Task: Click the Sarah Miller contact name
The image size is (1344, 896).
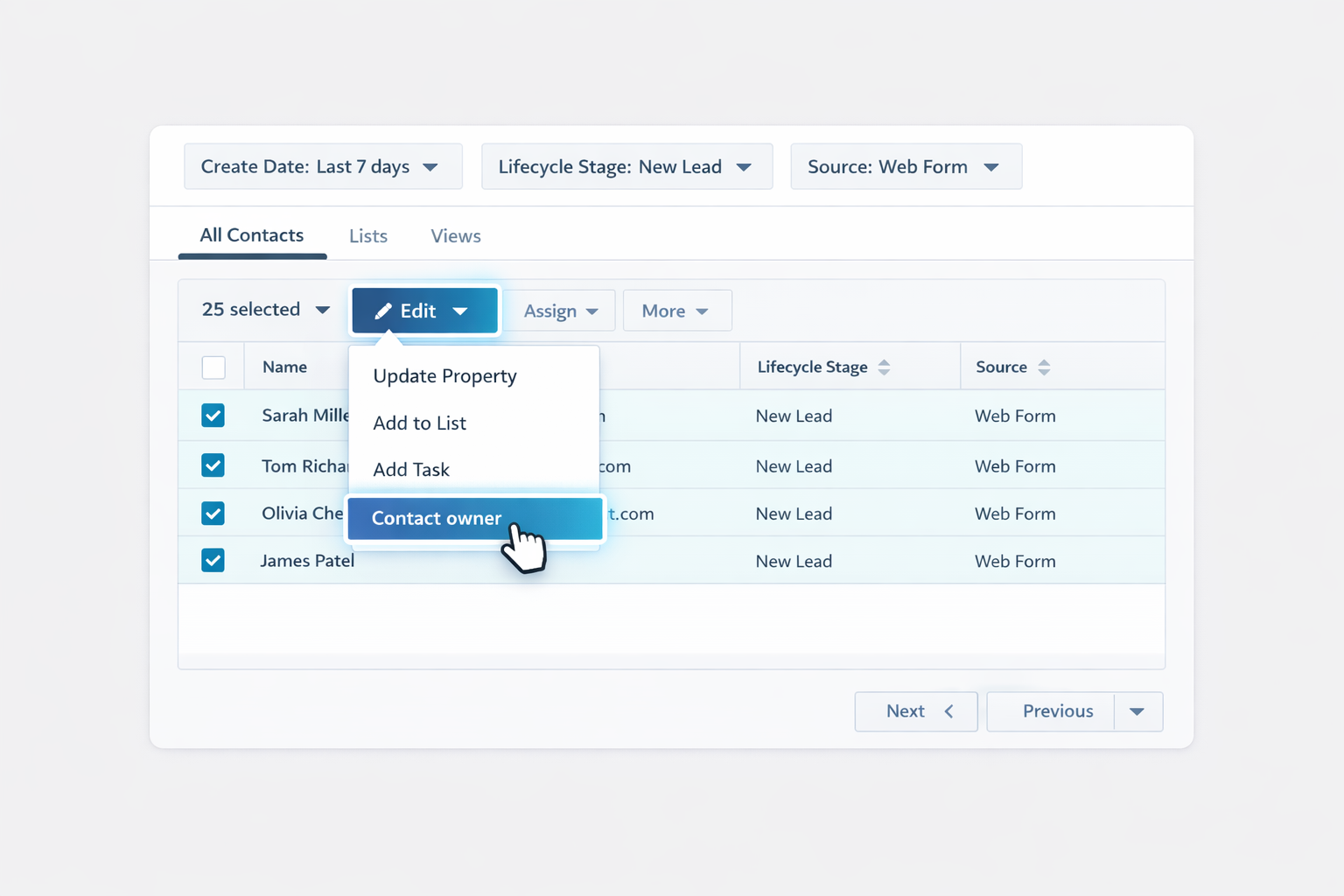Action: [x=305, y=416]
